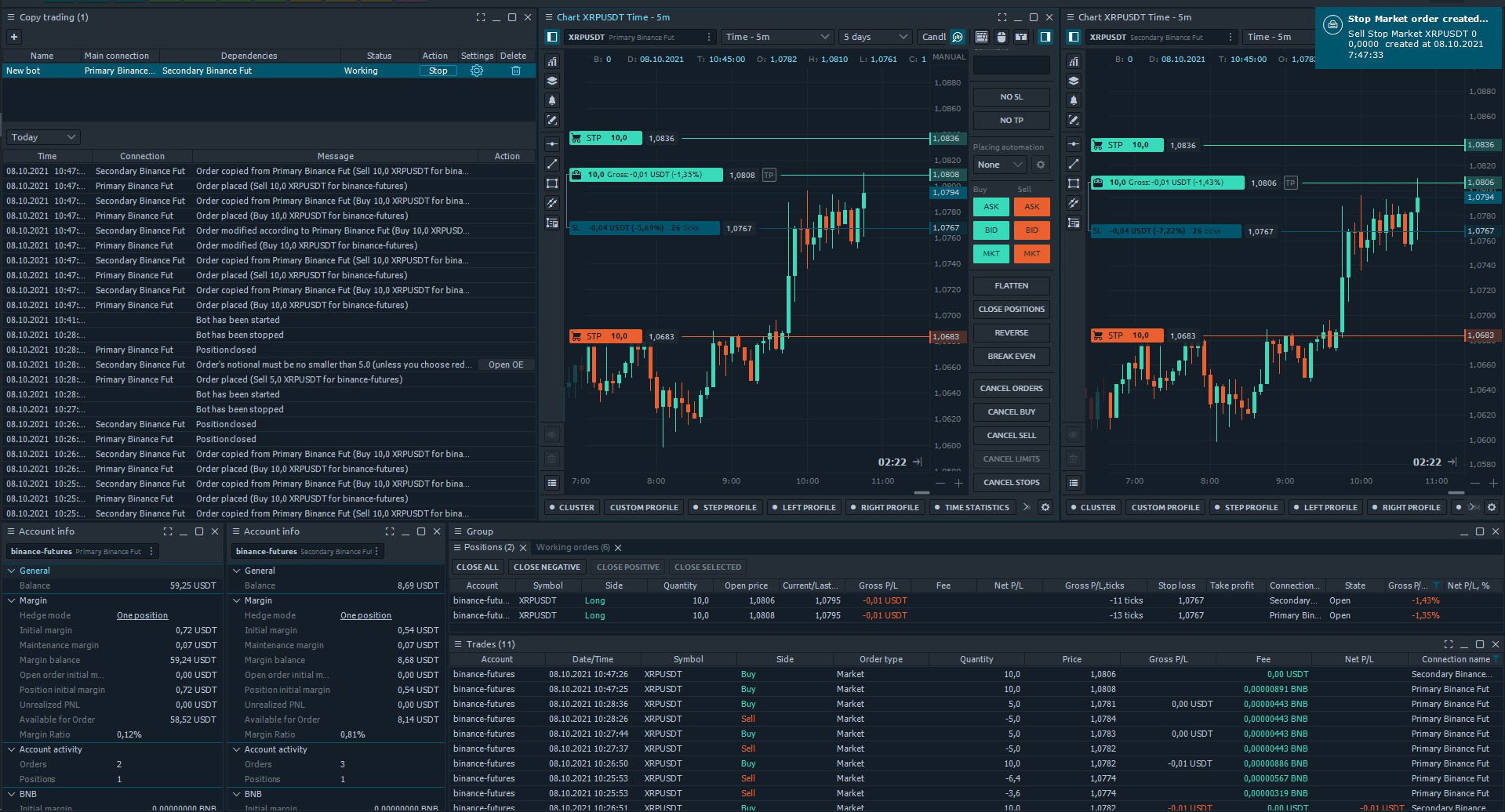
Task: Toggle left toolbar panel in secondary chart
Action: 1074,37
